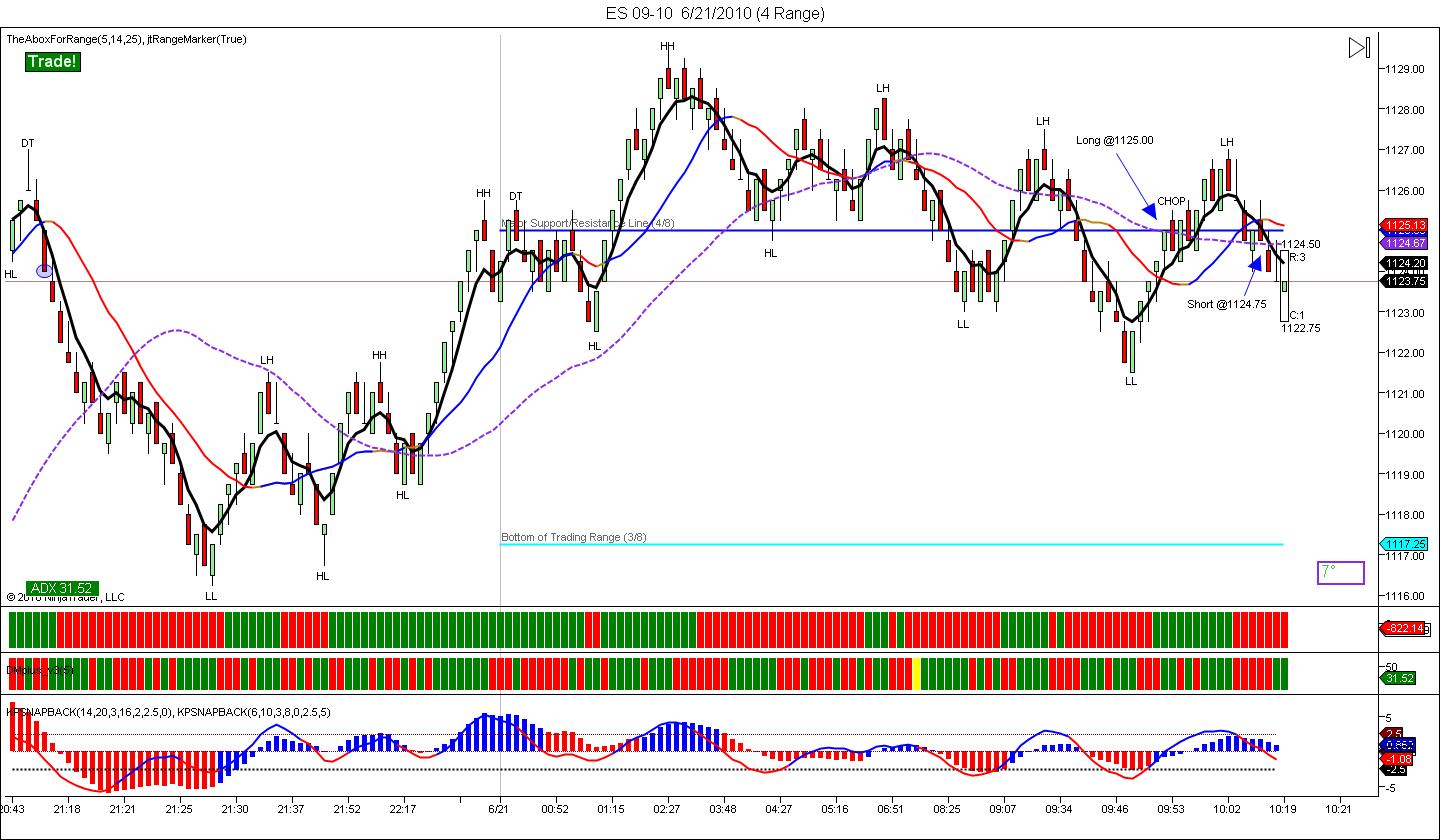Viewport: 1440px width, 840px height.
Task: Click the green 31.52 indicator marker
Action: pyautogui.click(x=1397, y=678)
